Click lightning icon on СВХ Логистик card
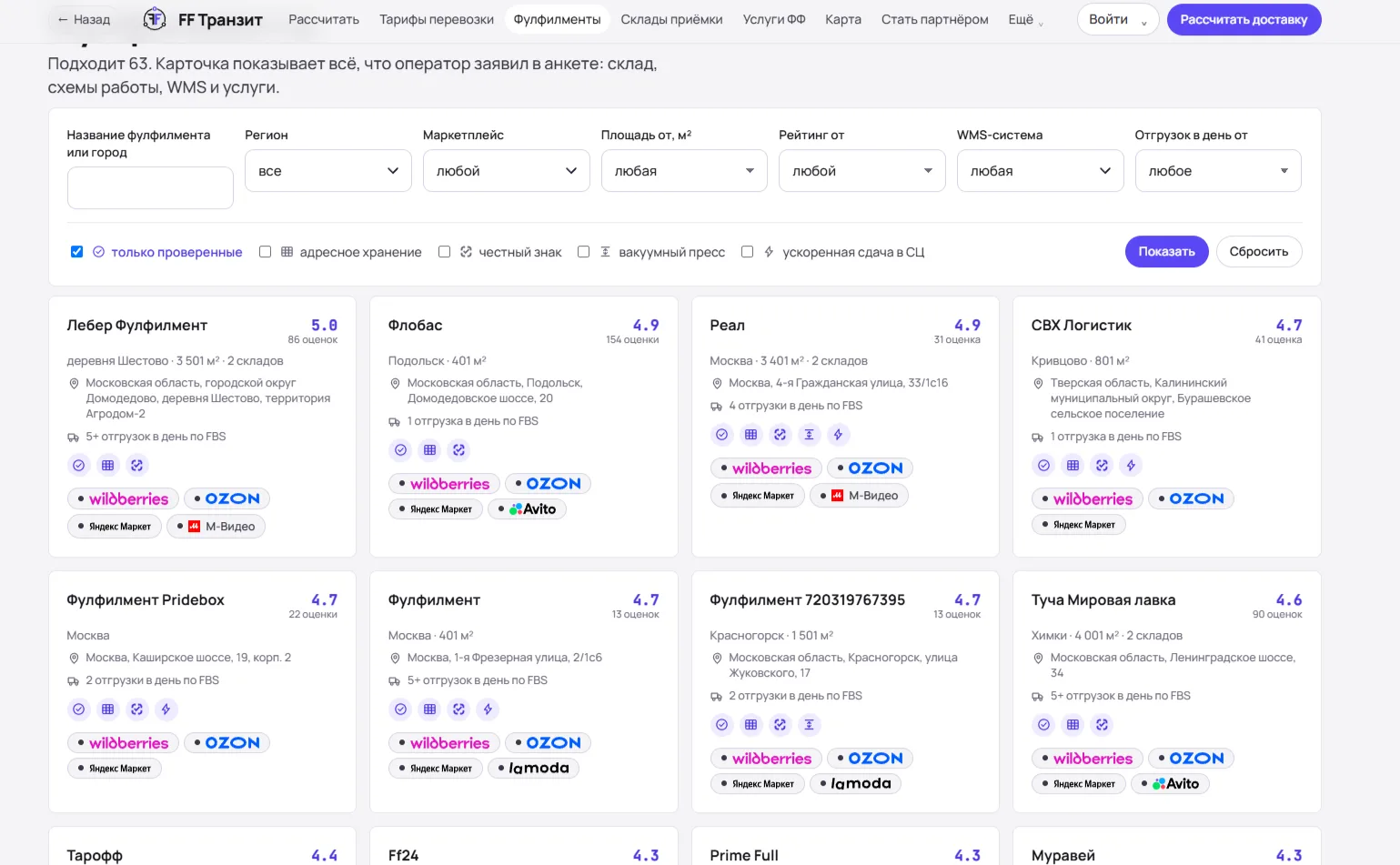This screenshot has height=865, width=1400. pos(1131,466)
